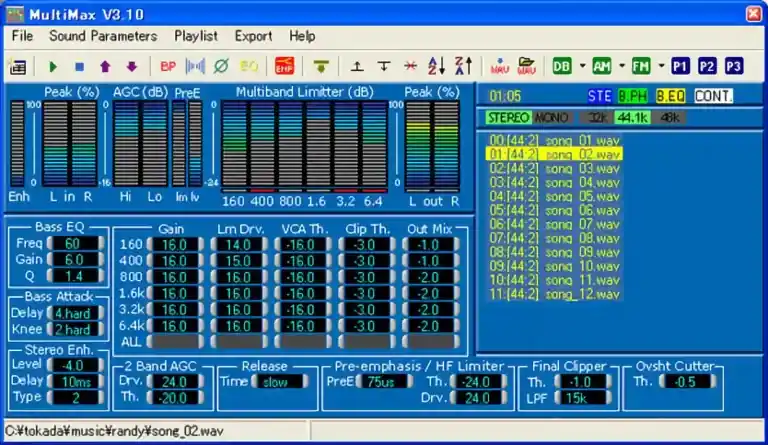Click the insert-below arrow icon
768x445 pixels.
tap(384, 66)
